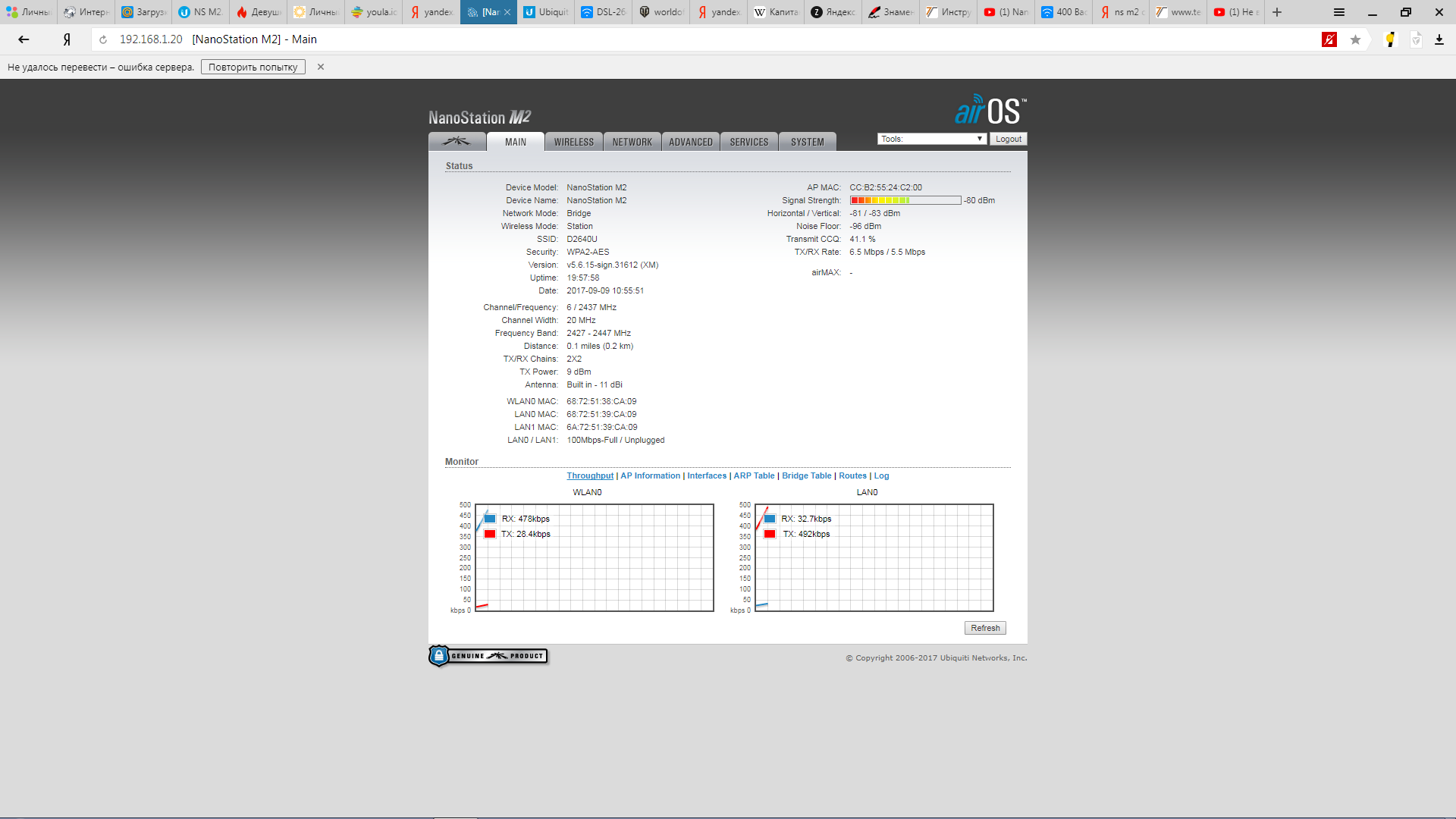
Task: Switch to the Ubiquiti browser tab
Action: point(546,12)
